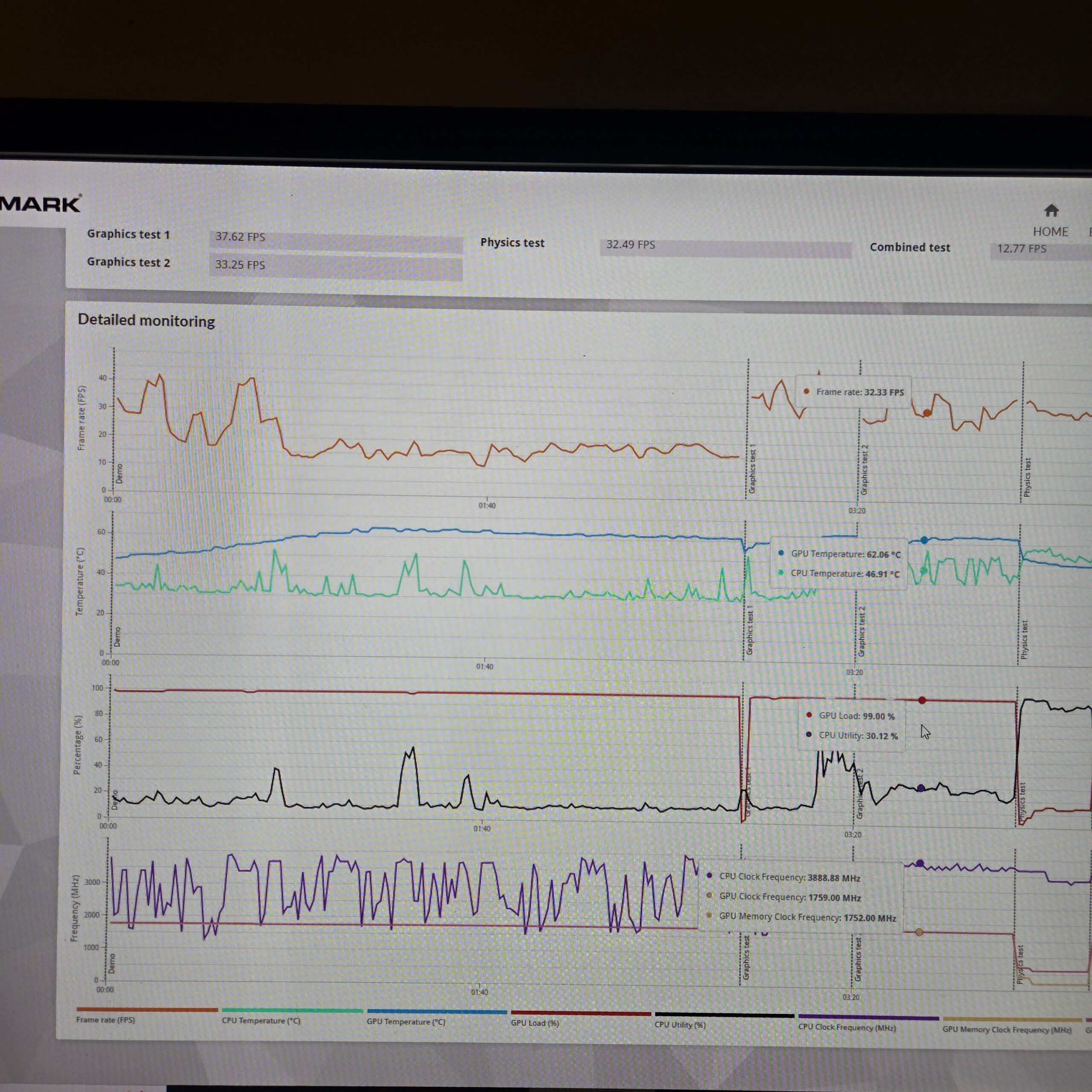The height and width of the screenshot is (1092, 1092).
Task: Toggle CPU Temperature (°C) legend entry
Action: pyautogui.click(x=261, y=1021)
